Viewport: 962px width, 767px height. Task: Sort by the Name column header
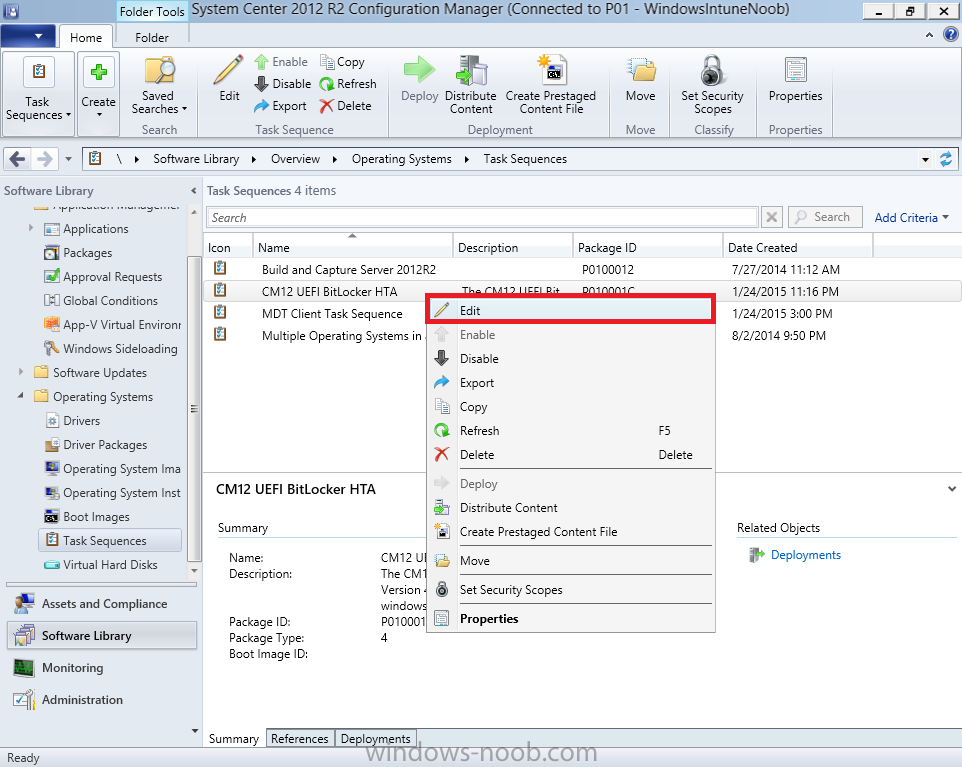coord(353,246)
